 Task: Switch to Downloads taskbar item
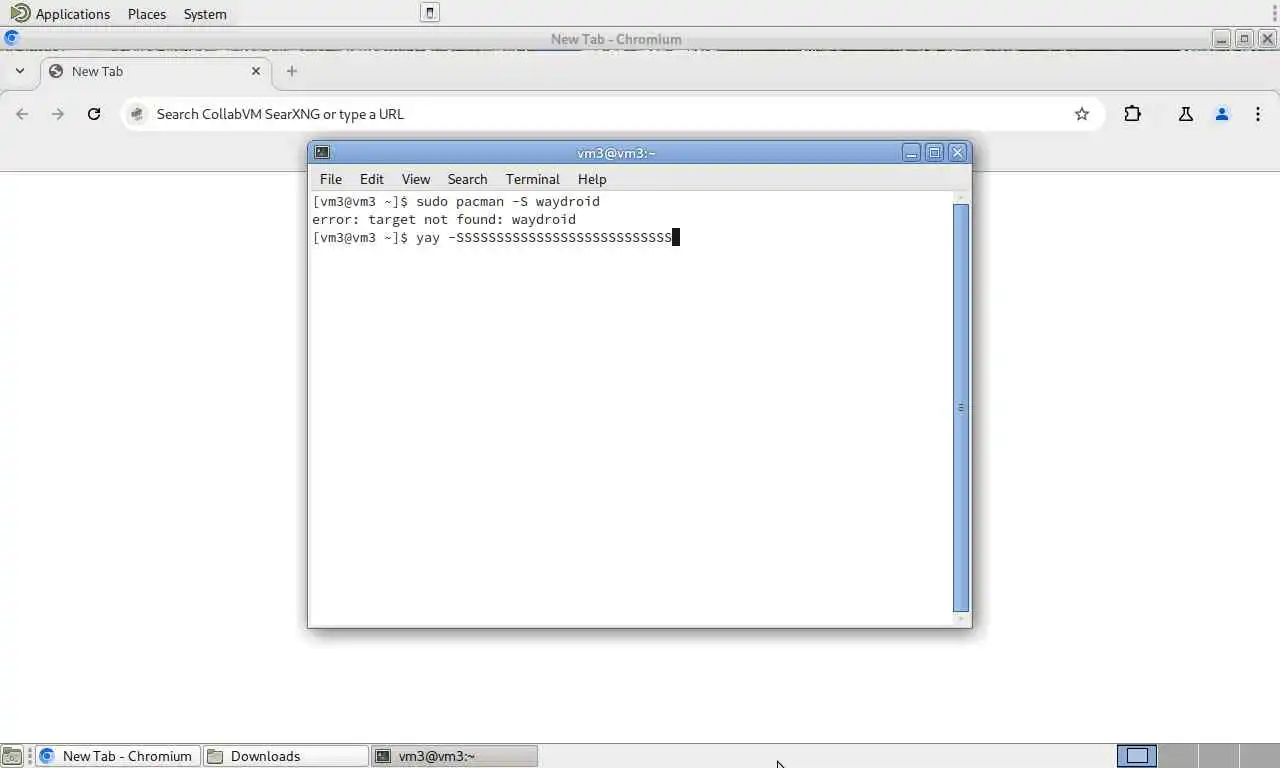coord(286,756)
